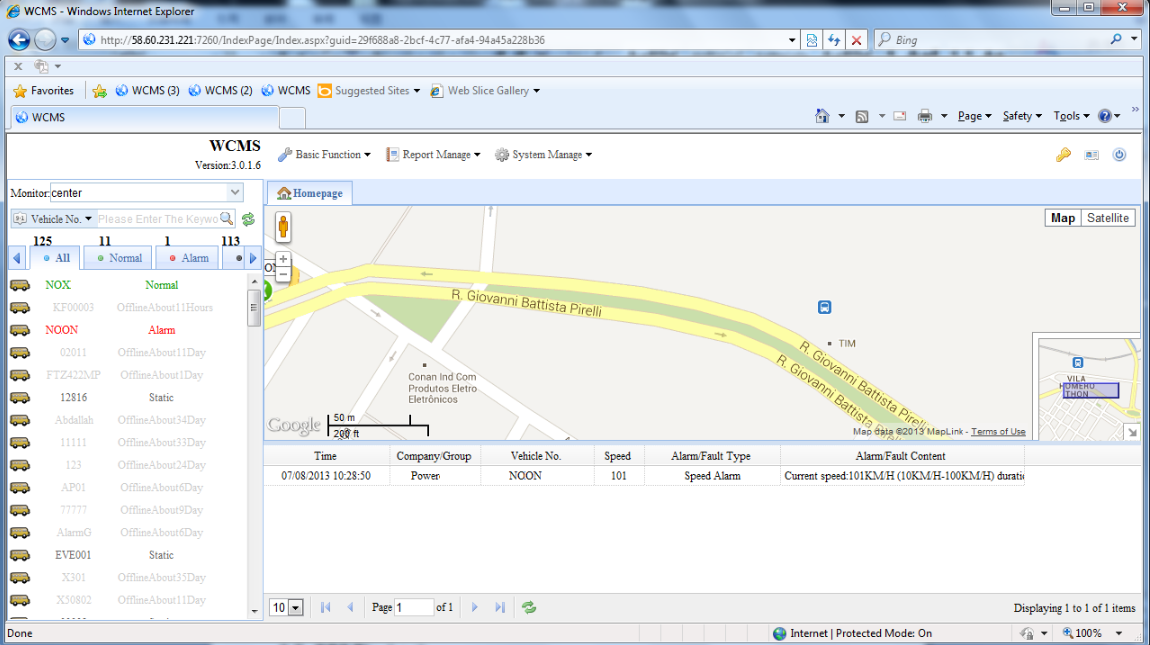Select the Alarm vehicle filter tab
Image resolution: width=1150 pixels, height=645 pixels.
[187, 258]
